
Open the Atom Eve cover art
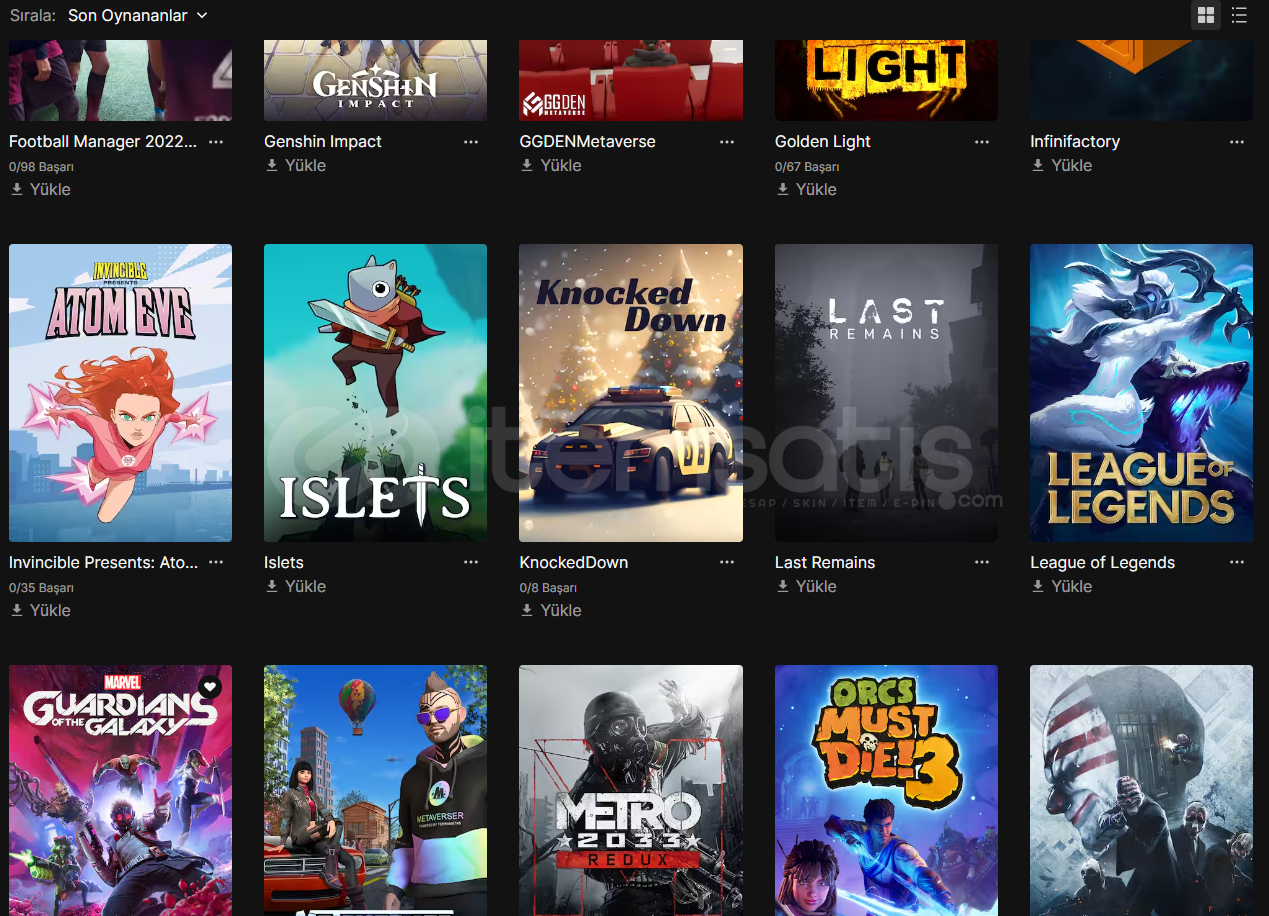(x=120, y=393)
